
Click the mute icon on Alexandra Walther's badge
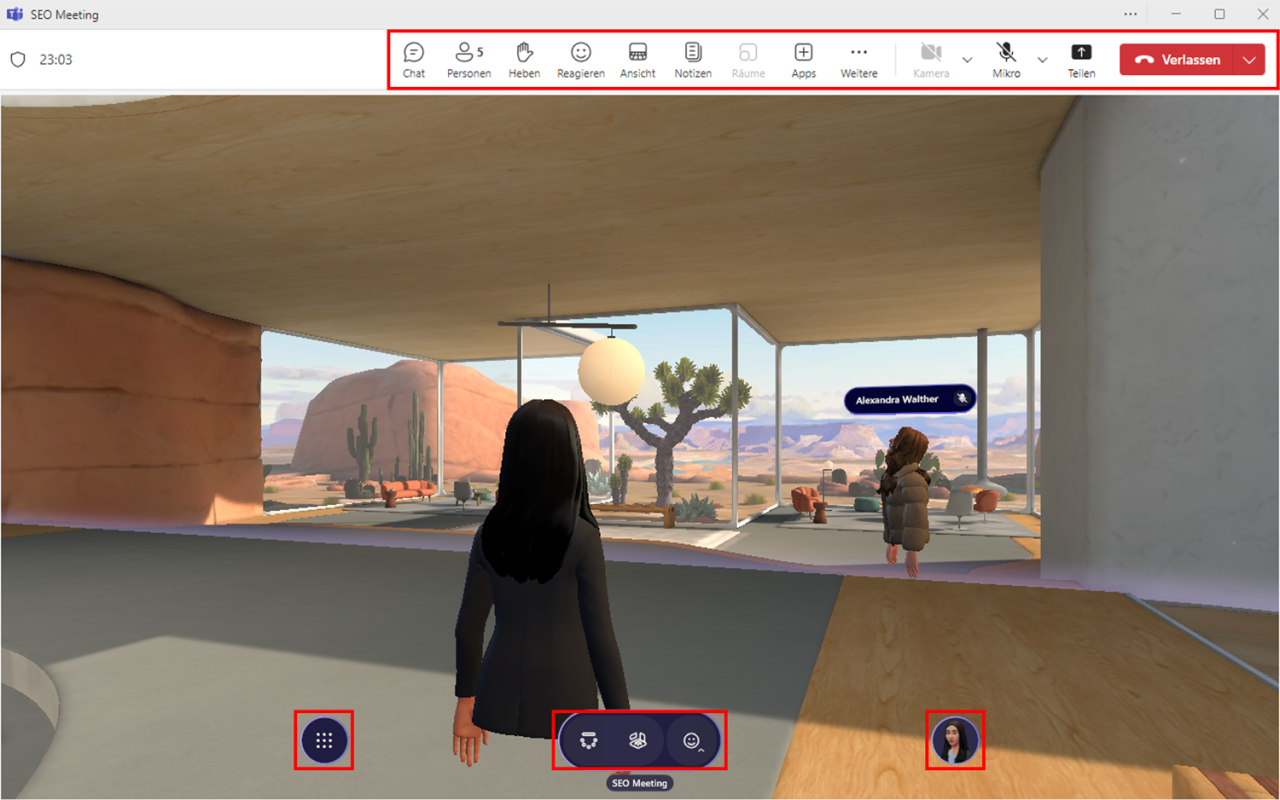click(x=962, y=399)
